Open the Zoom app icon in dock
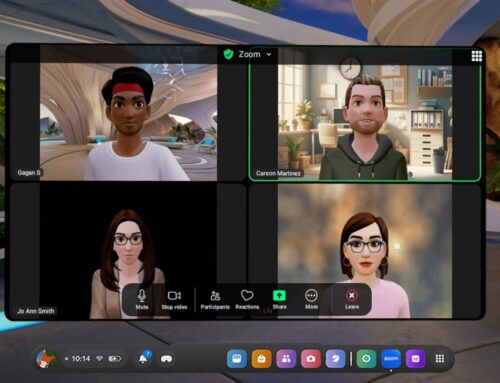The width and height of the screenshot is (500, 383). click(x=391, y=359)
